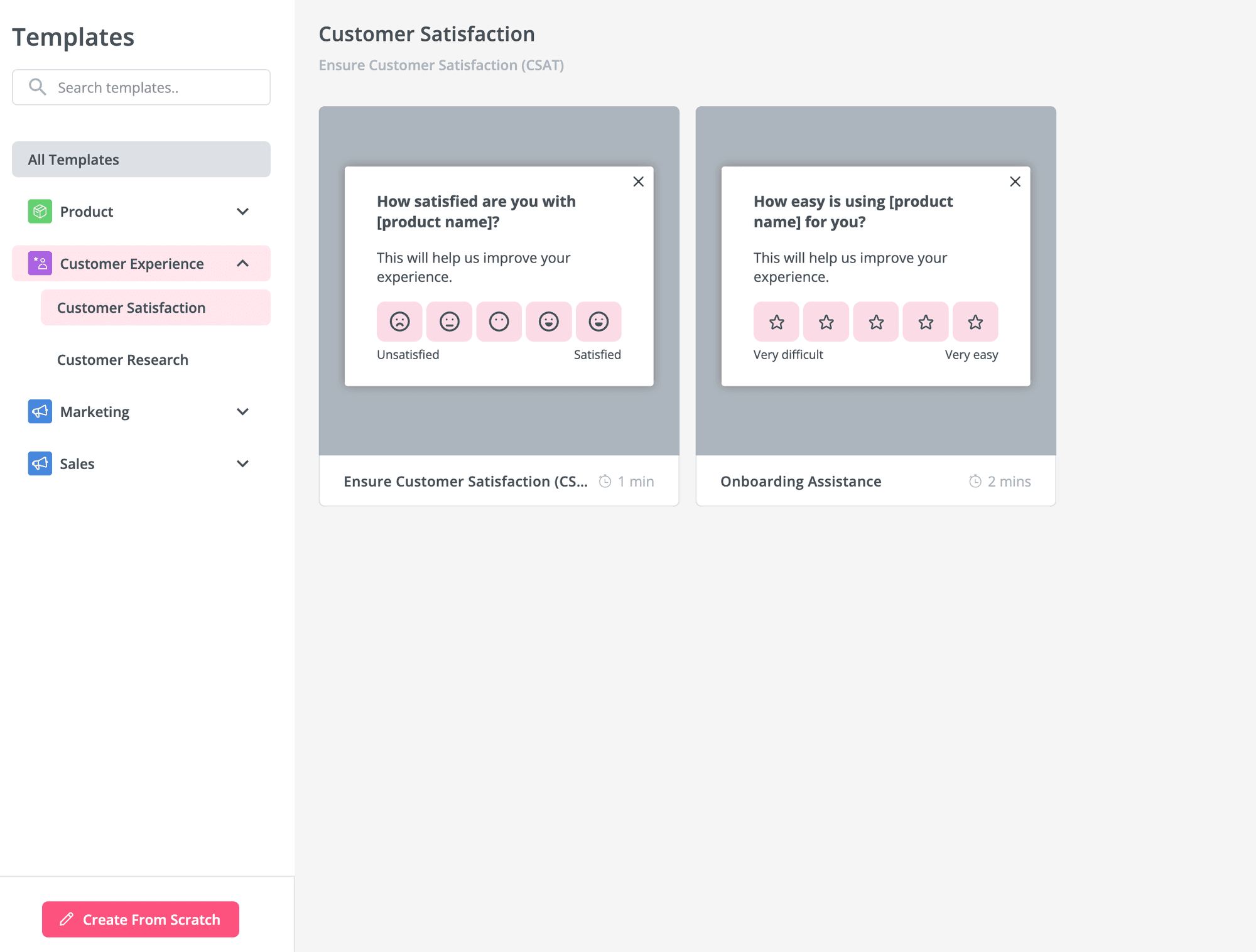Click the Sales megaphone icon
Screen dimensions: 1256x952
tap(39, 463)
